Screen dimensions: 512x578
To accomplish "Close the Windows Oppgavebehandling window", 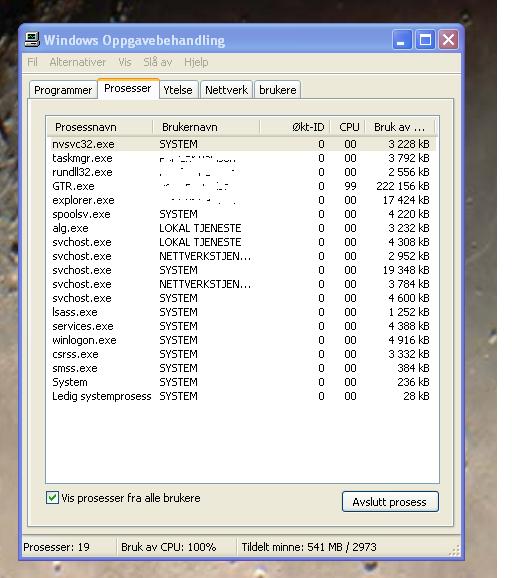I will tap(448, 39).
